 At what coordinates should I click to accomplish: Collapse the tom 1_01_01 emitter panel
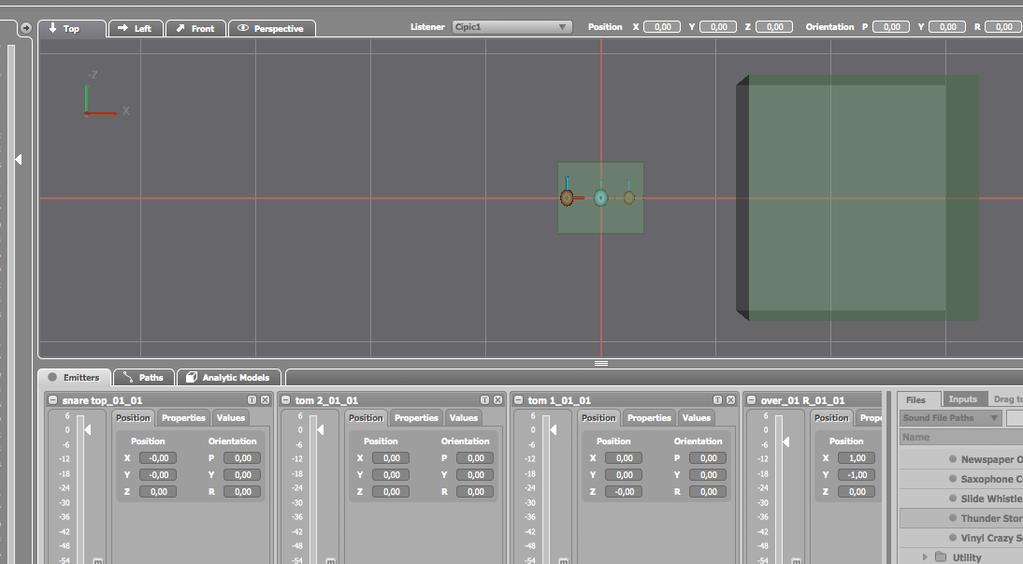[x=519, y=400]
